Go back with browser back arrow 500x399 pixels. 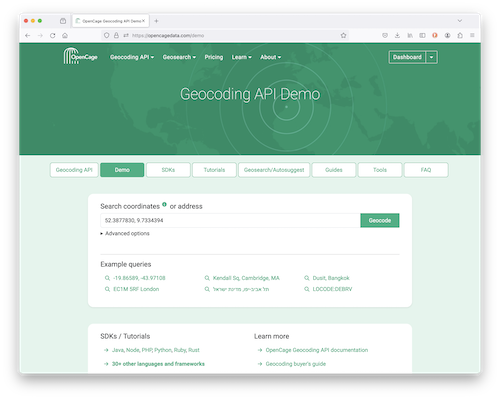click(x=28, y=35)
